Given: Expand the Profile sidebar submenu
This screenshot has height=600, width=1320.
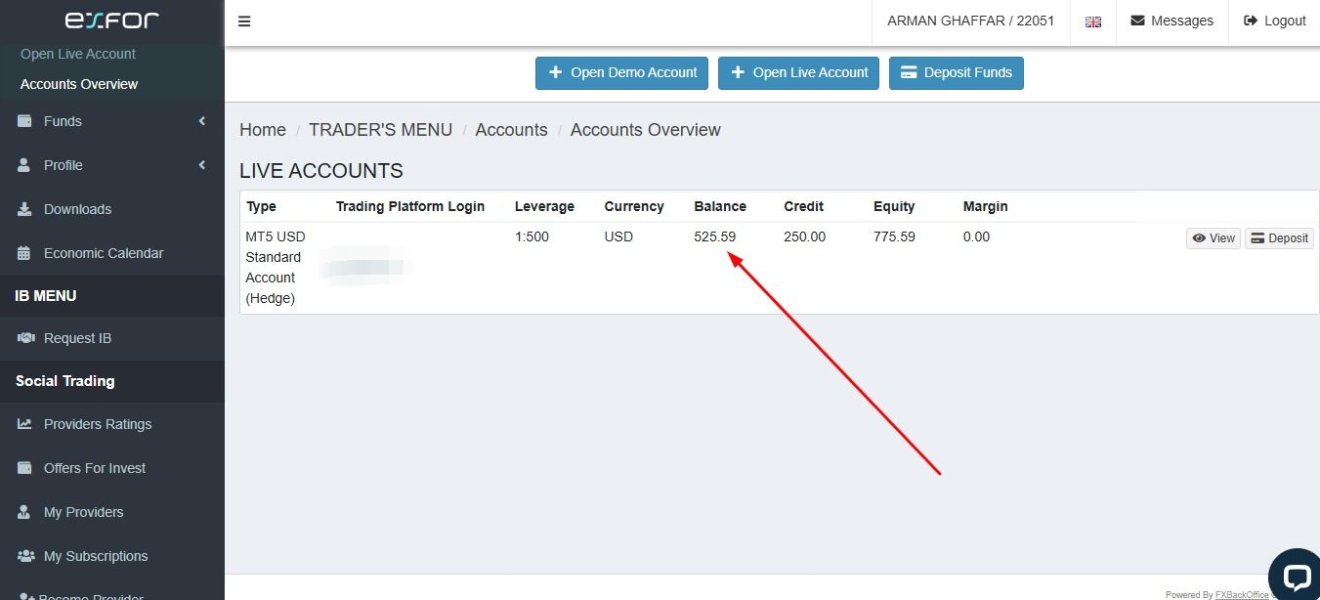Looking at the screenshot, I should tap(112, 165).
